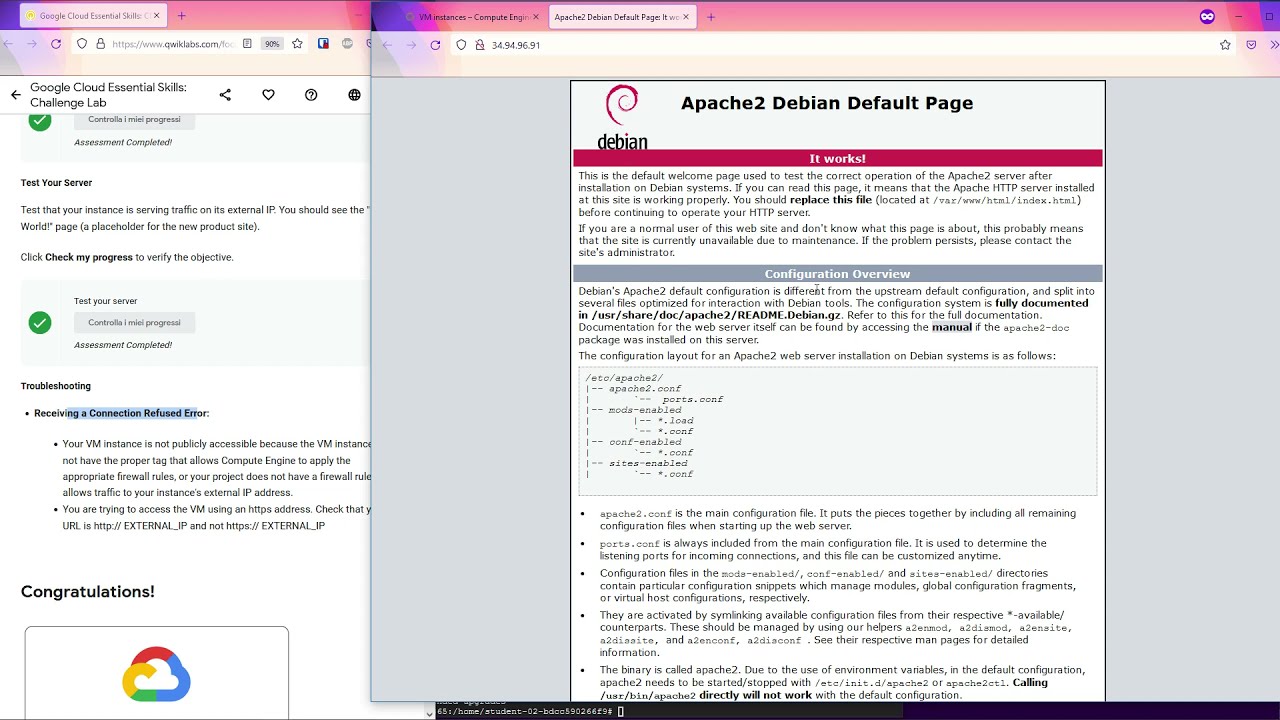1280x720 pixels.
Task: Expand the toolbar overflow chevrons in the Apache window
Action: coord(1274,45)
